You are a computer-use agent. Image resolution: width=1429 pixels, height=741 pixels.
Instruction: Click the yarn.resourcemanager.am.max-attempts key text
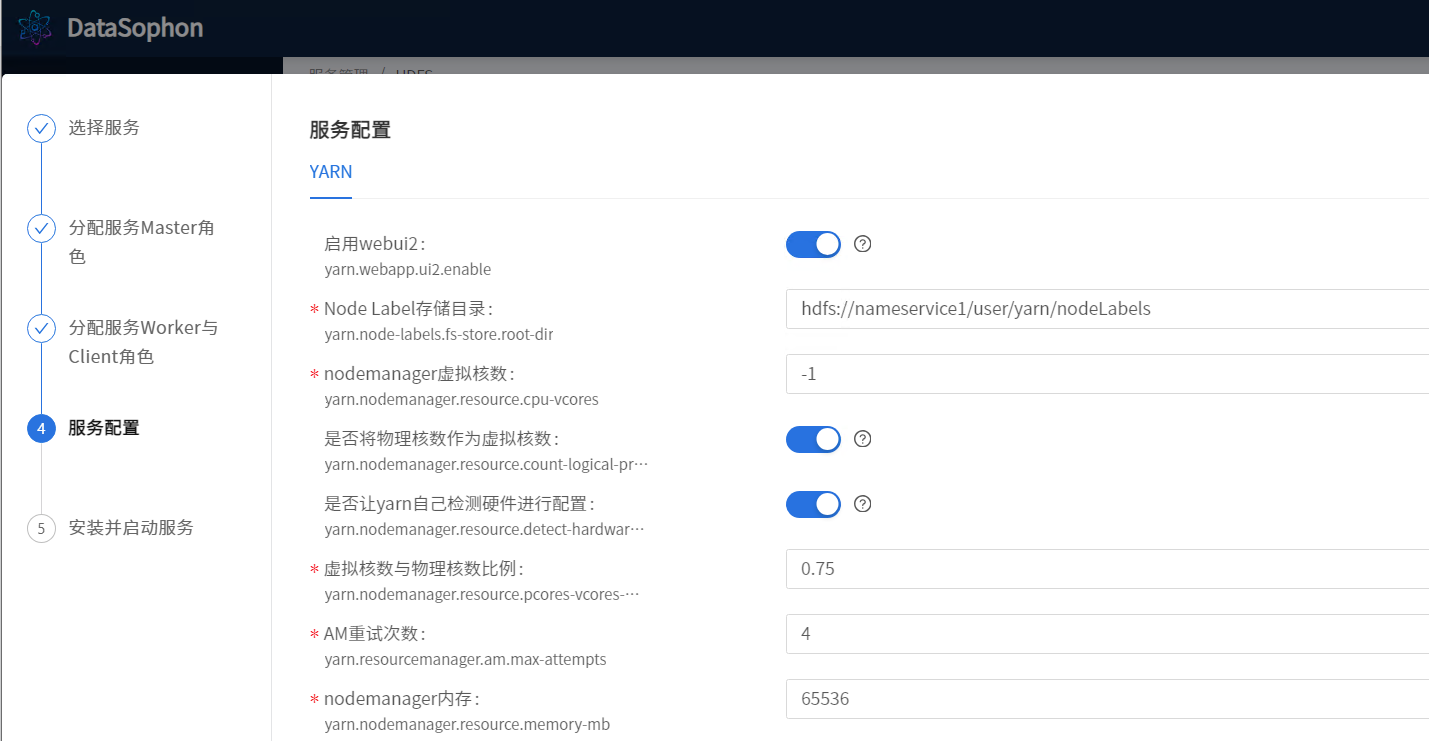(x=466, y=660)
